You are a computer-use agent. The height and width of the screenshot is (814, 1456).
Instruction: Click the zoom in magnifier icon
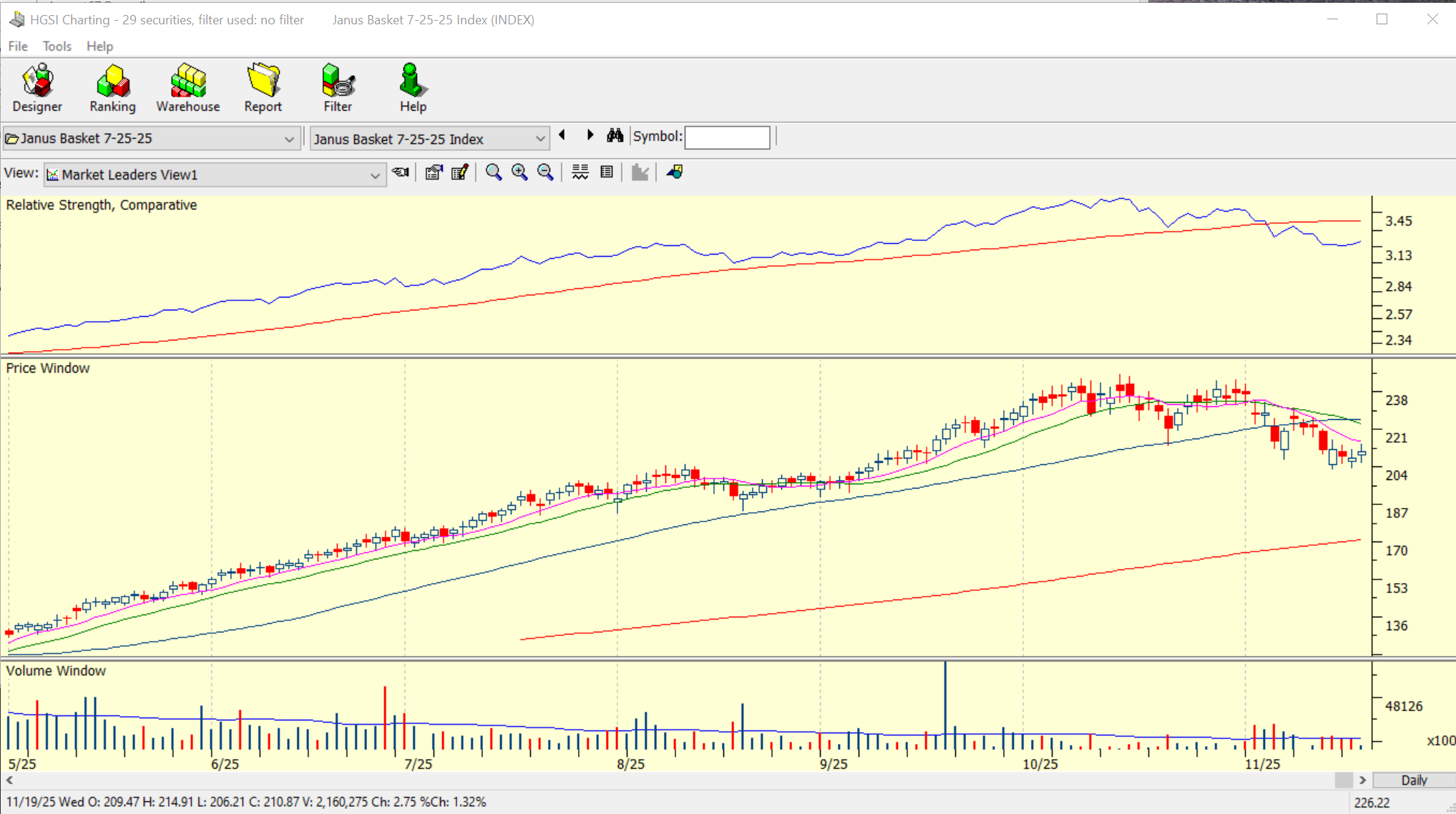pyautogui.click(x=519, y=172)
